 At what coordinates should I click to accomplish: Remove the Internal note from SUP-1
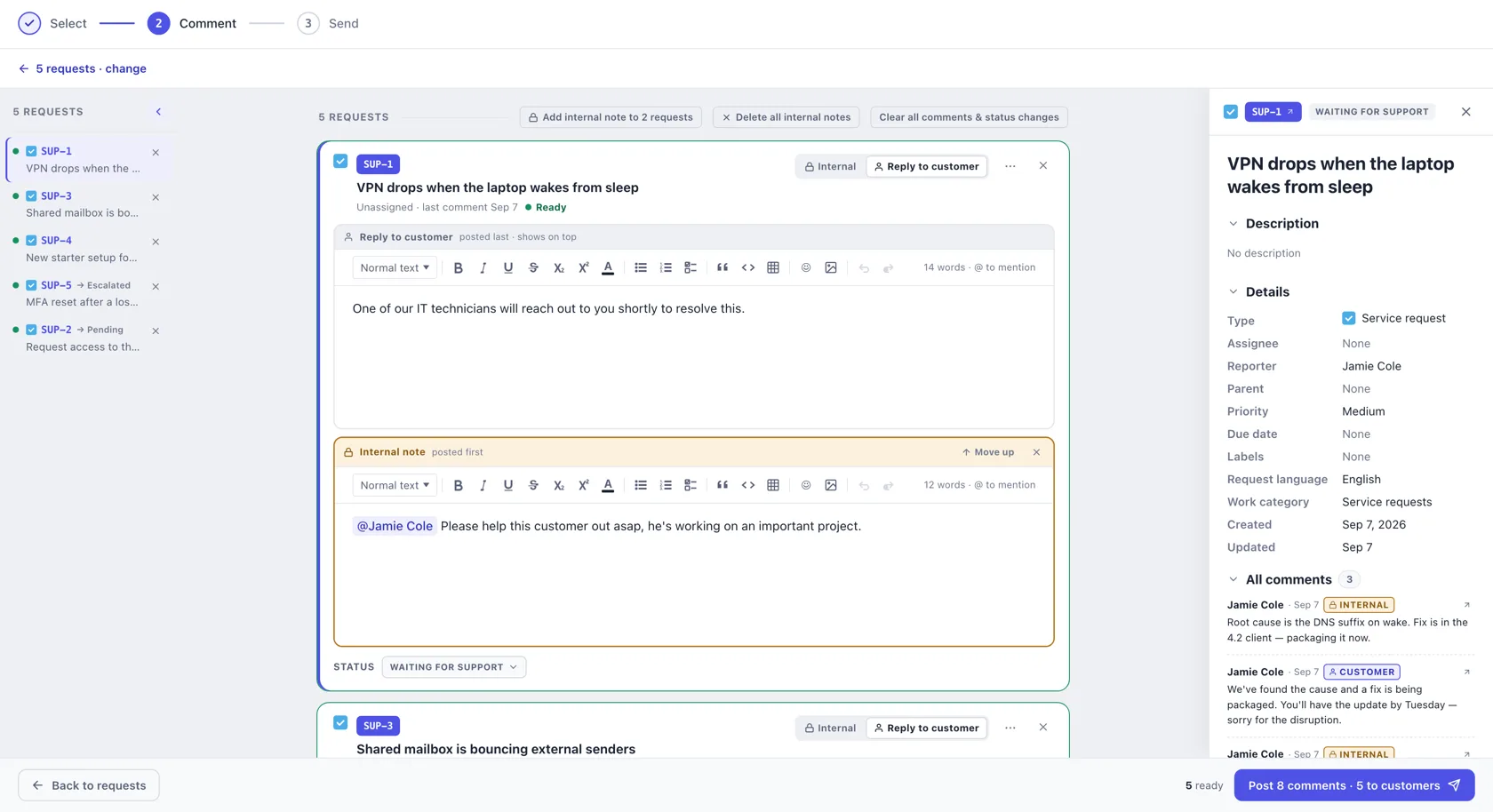point(1036,452)
